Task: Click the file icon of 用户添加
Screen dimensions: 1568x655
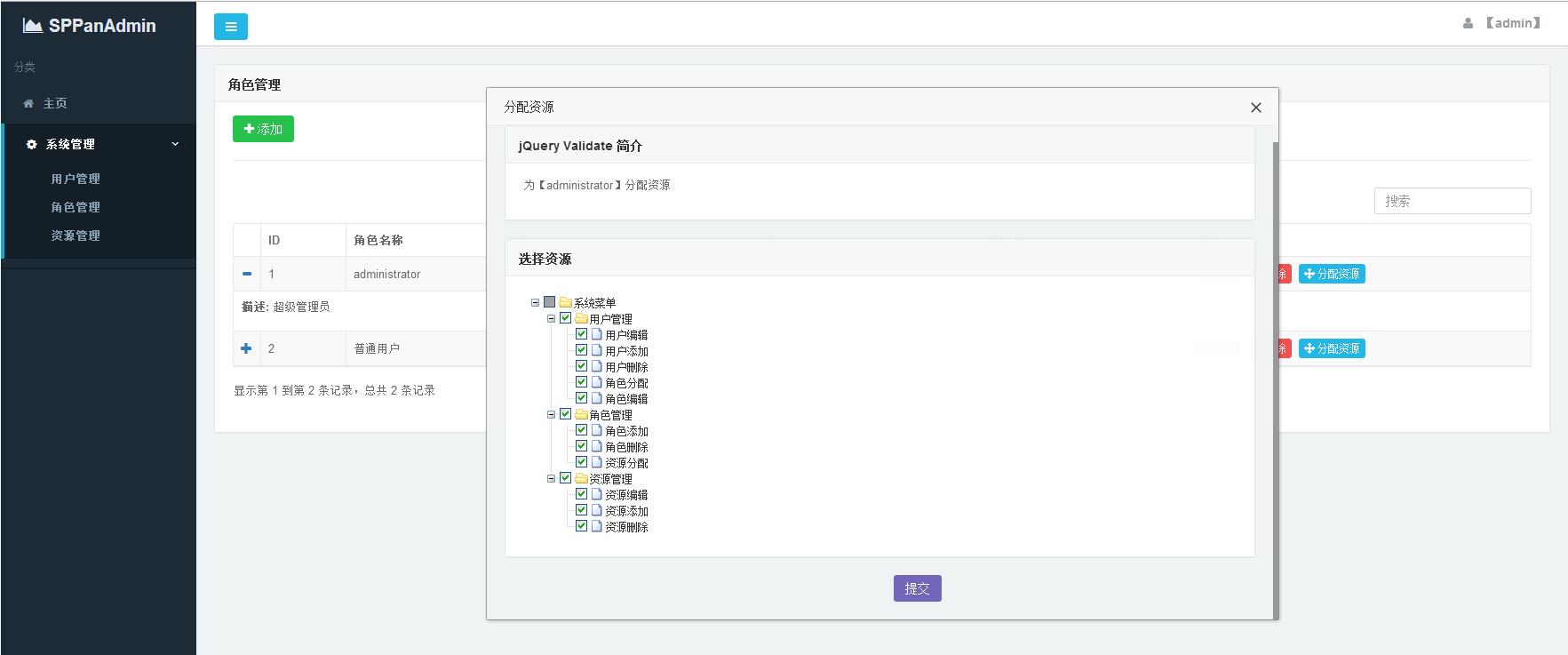Action: [597, 350]
